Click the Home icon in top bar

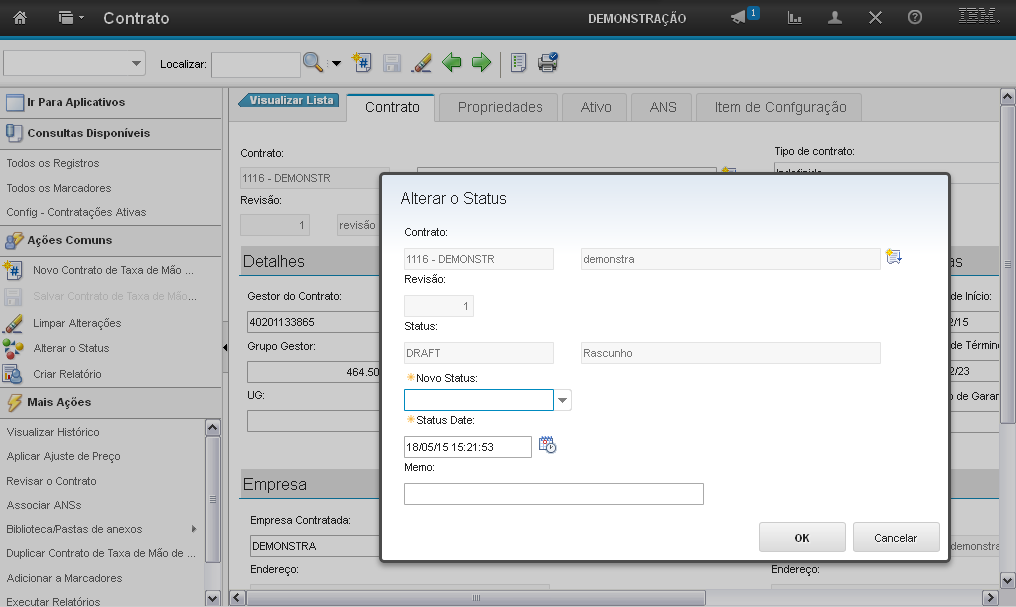[20, 18]
